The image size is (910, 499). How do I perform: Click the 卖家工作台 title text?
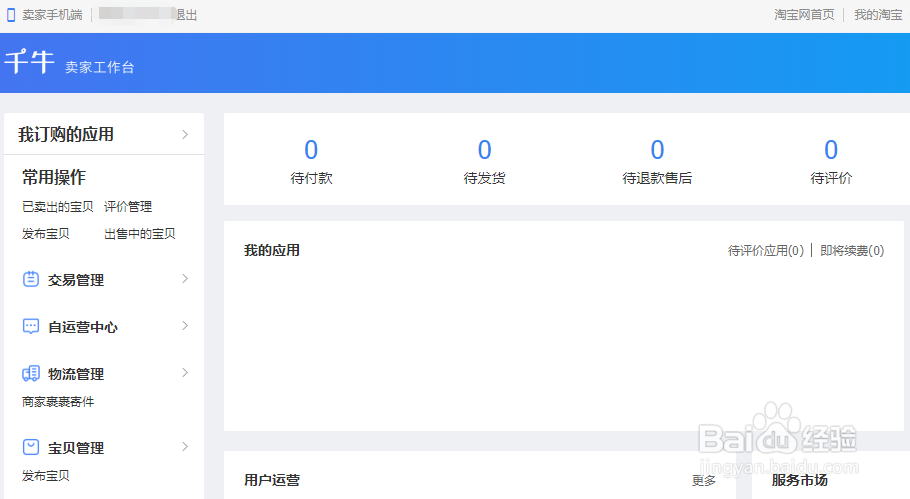coord(99,67)
